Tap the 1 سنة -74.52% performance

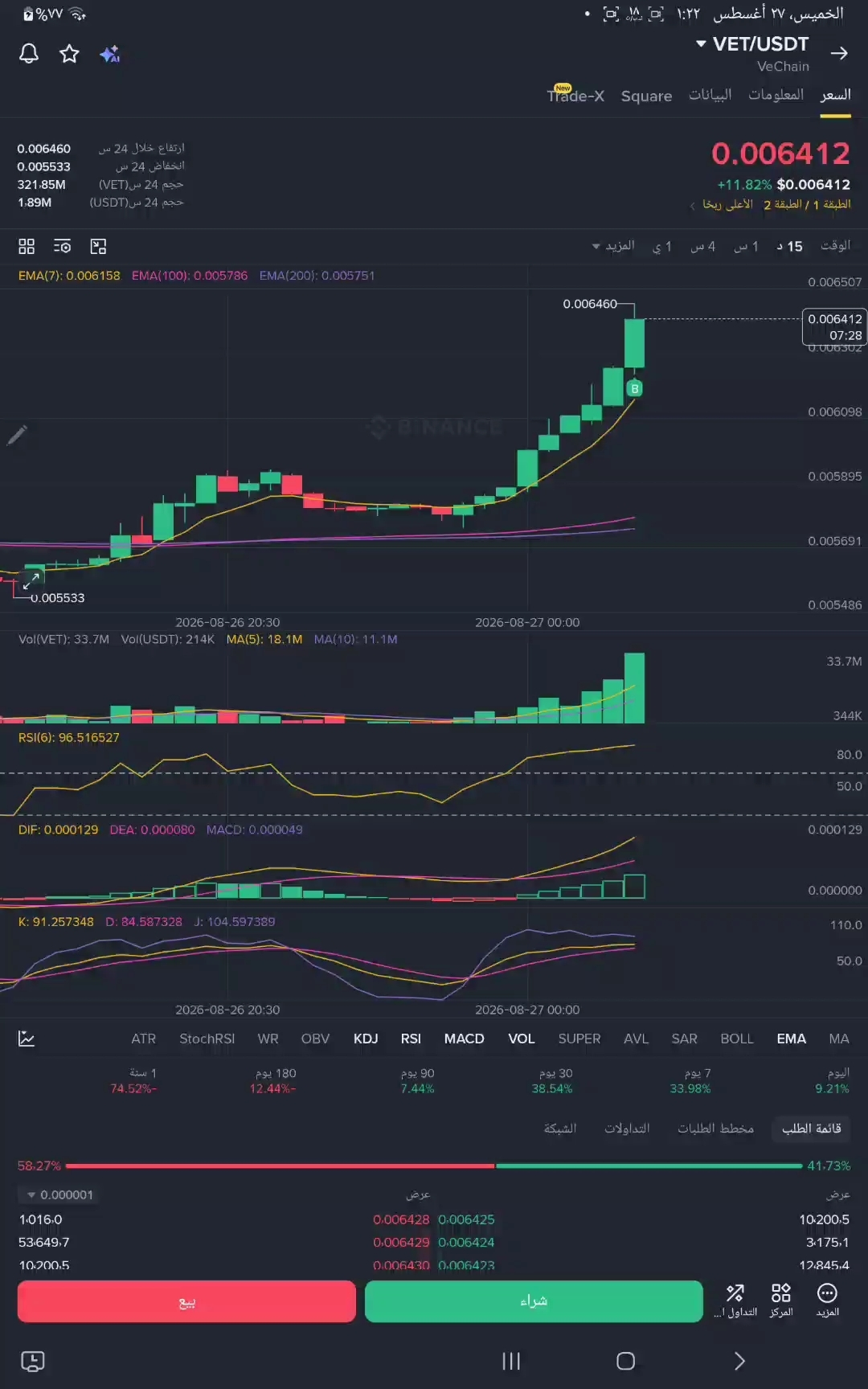133,1081
